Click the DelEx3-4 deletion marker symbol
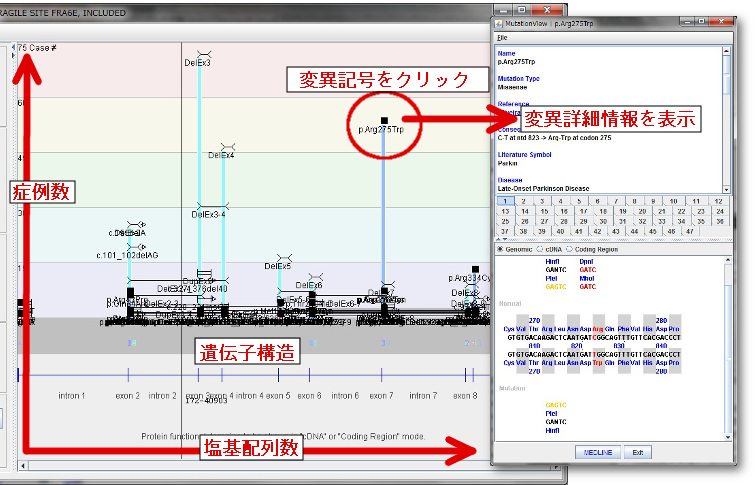756x485 pixels. point(209,204)
